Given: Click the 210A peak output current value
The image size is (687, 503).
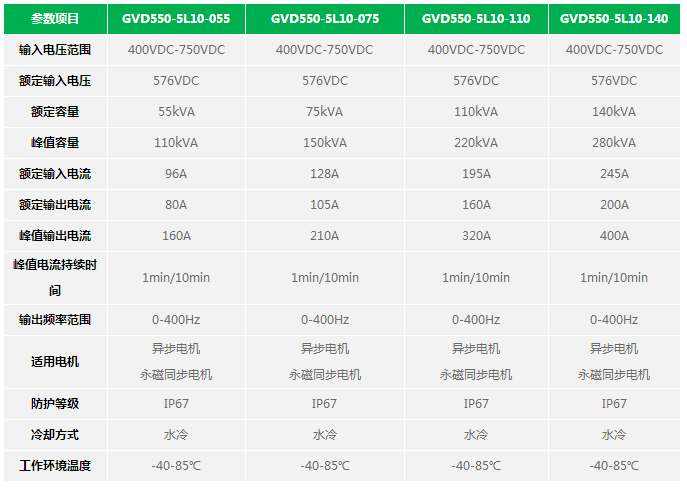Looking at the screenshot, I should [325, 236].
